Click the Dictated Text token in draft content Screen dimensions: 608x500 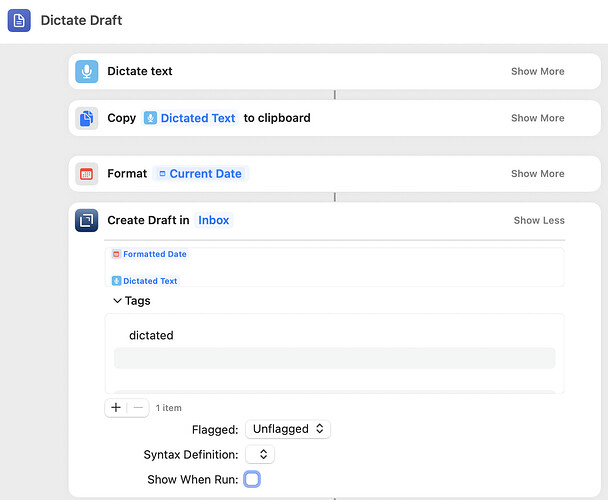tap(145, 281)
